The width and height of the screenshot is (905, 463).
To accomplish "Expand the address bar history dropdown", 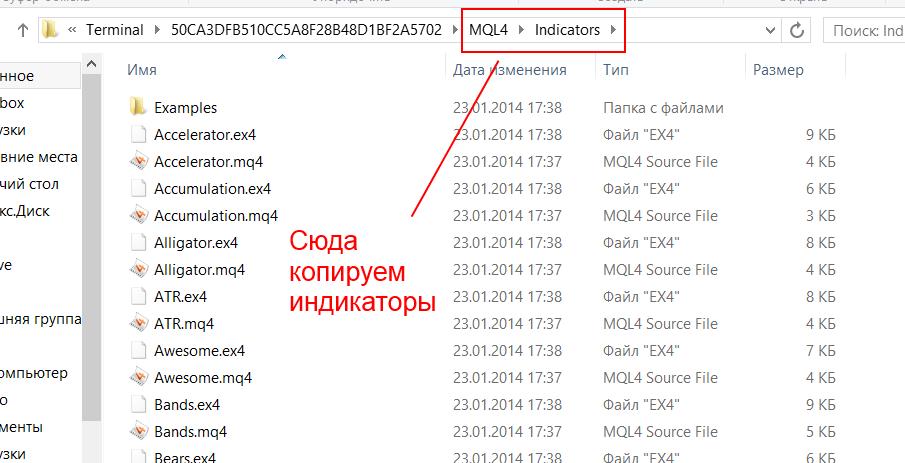I will (x=770, y=30).
